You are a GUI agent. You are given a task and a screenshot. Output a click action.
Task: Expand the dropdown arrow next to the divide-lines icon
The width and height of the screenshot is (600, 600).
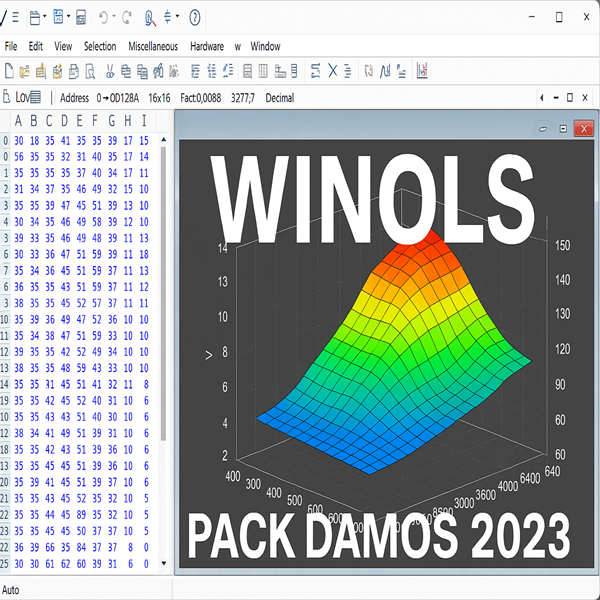177,16
